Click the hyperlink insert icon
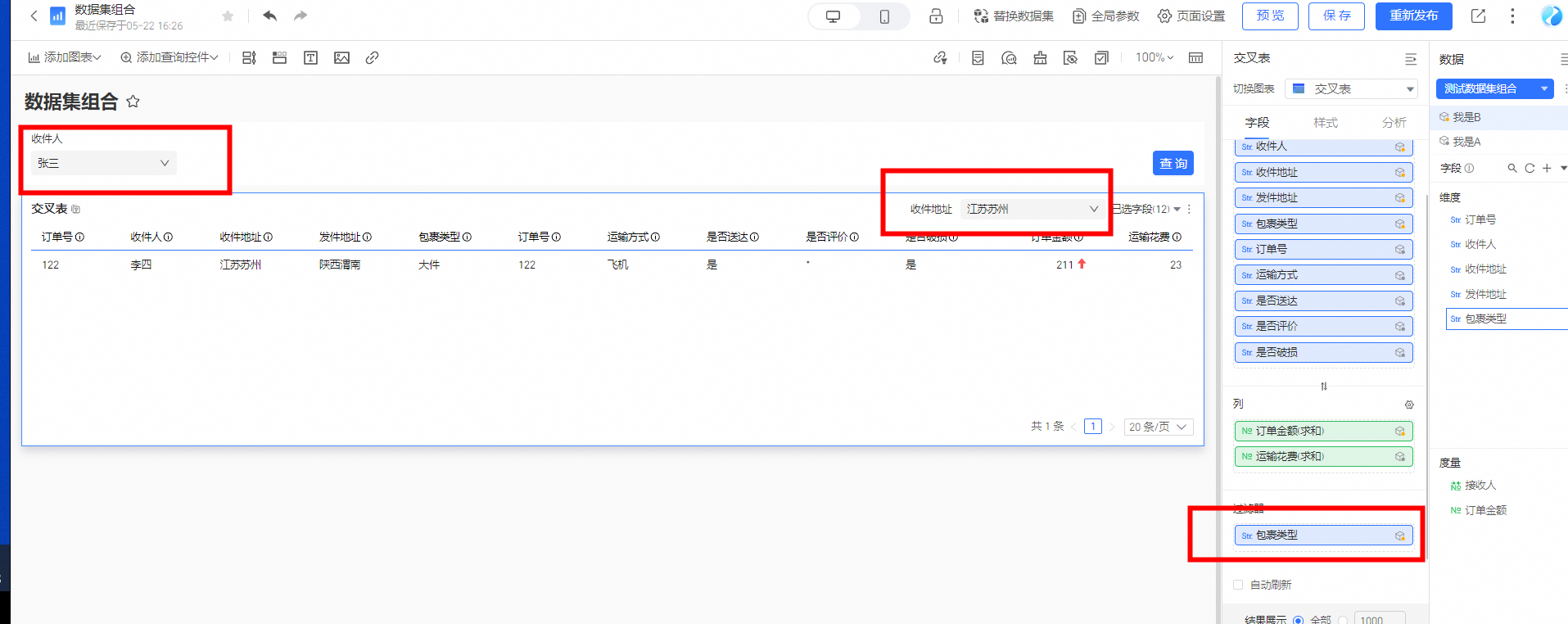Image resolution: width=1568 pixels, height=624 pixels. pos(372,57)
